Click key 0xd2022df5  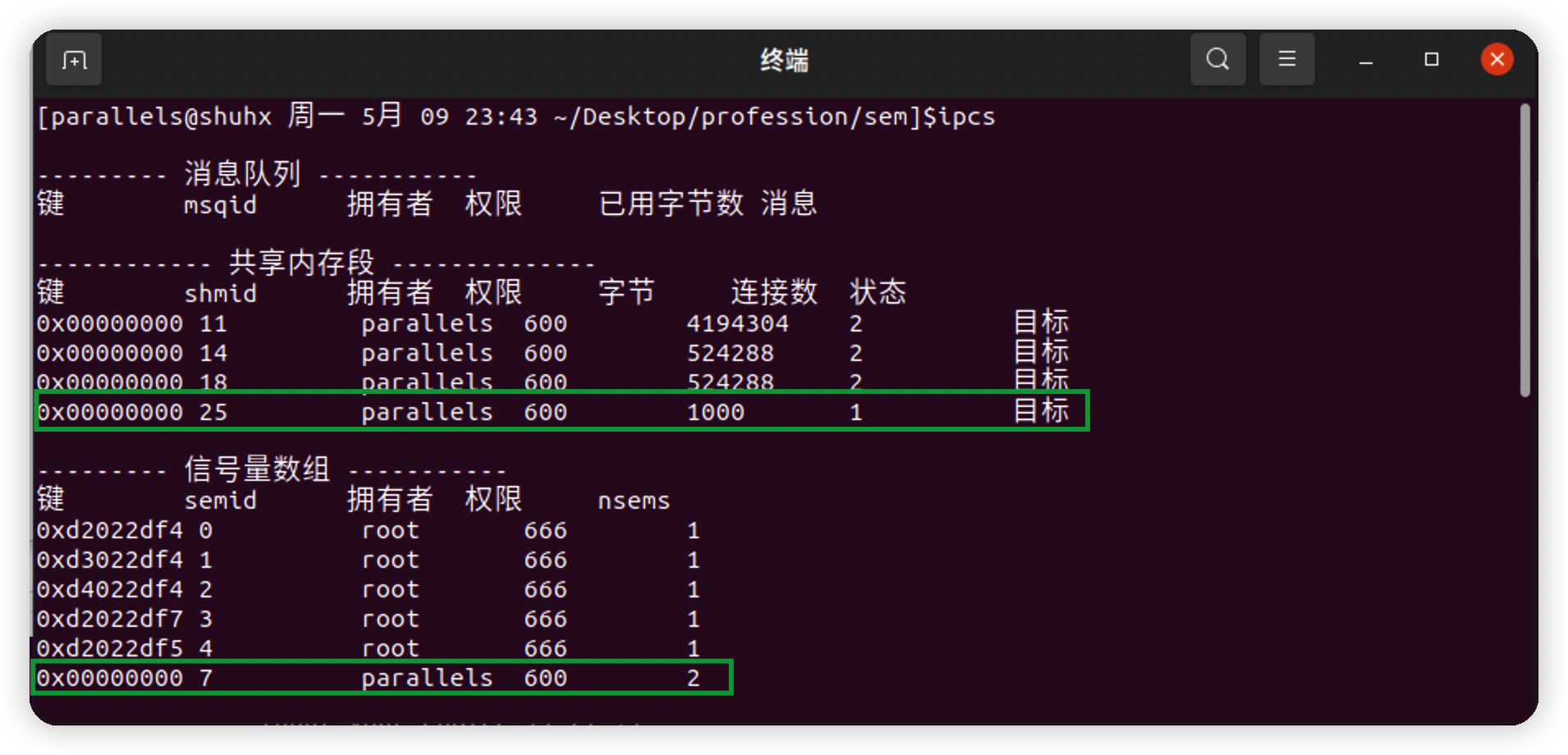(110, 648)
